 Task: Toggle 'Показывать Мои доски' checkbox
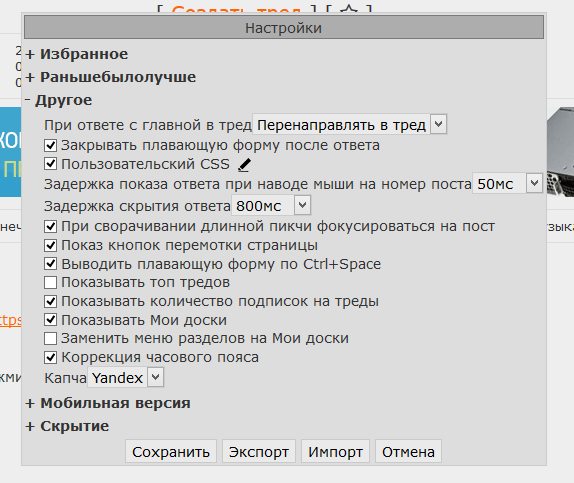51,320
